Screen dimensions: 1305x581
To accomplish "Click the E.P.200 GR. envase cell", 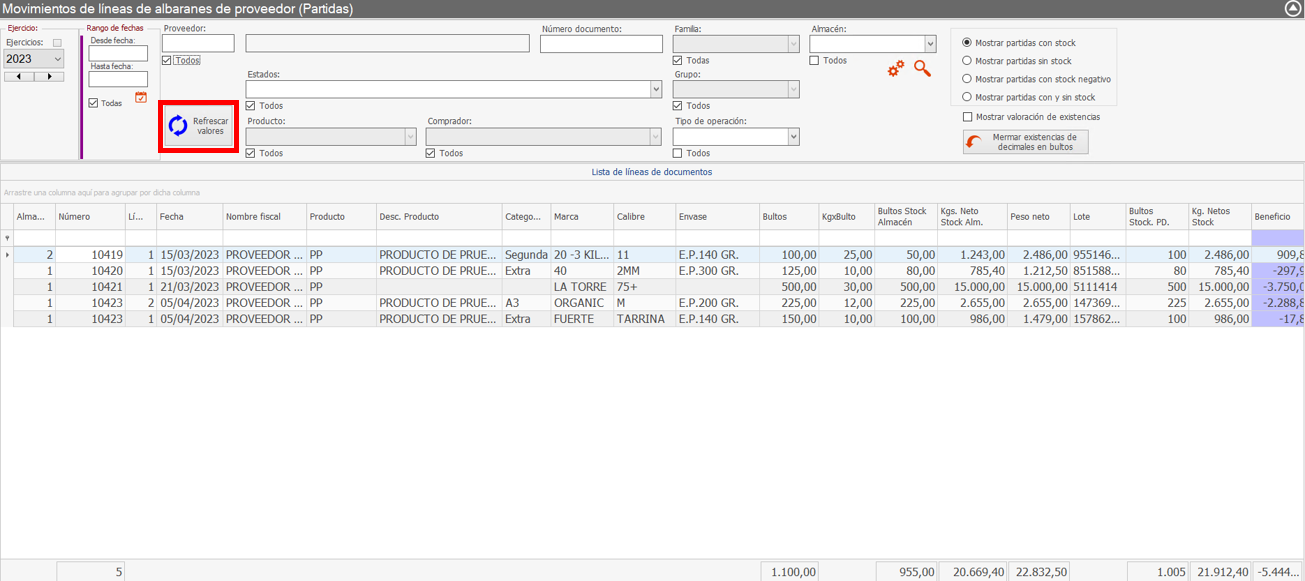I will [x=717, y=303].
